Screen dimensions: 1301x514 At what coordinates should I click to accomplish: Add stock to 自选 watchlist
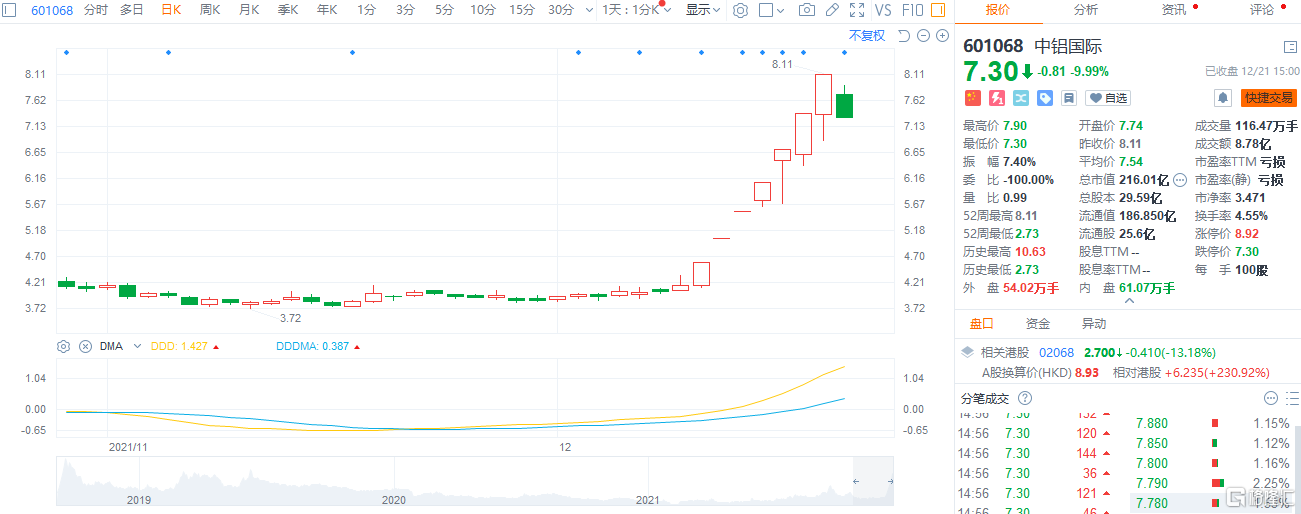click(x=1108, y=98)
